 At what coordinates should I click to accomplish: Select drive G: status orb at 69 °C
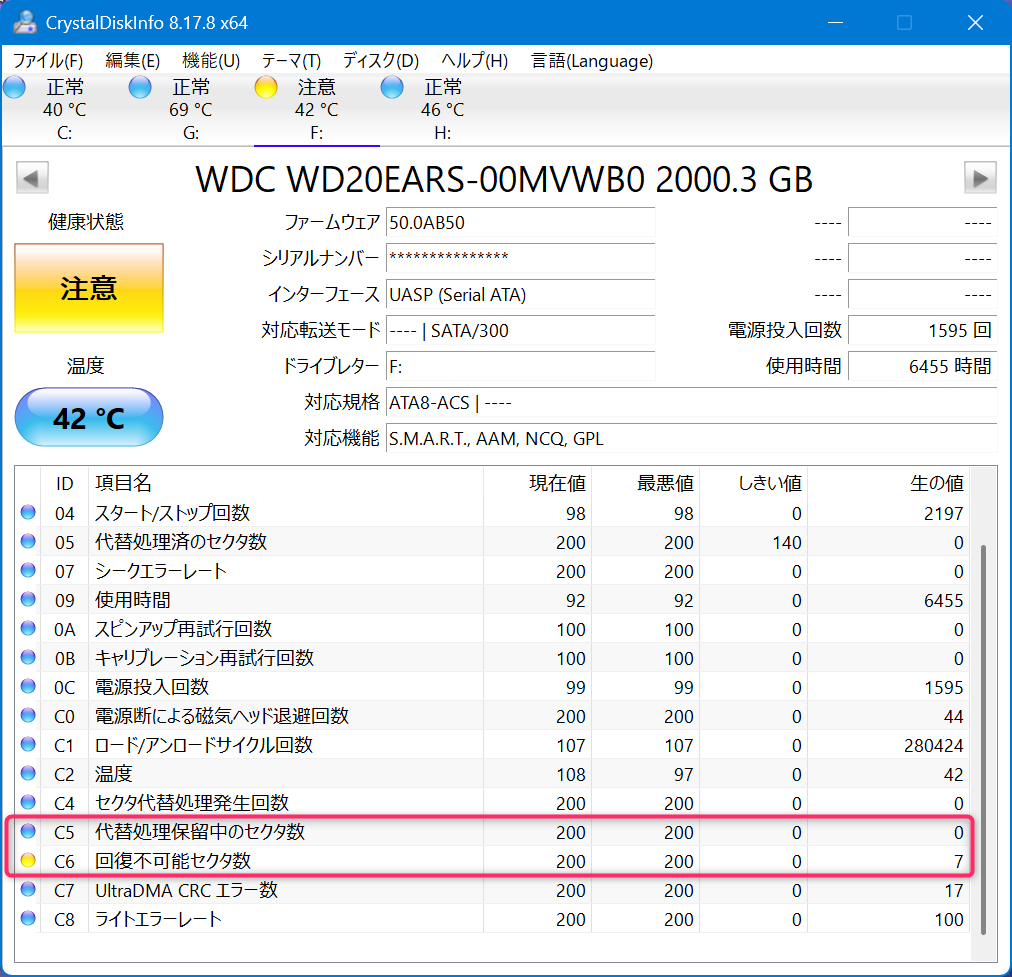coord(141,88)
